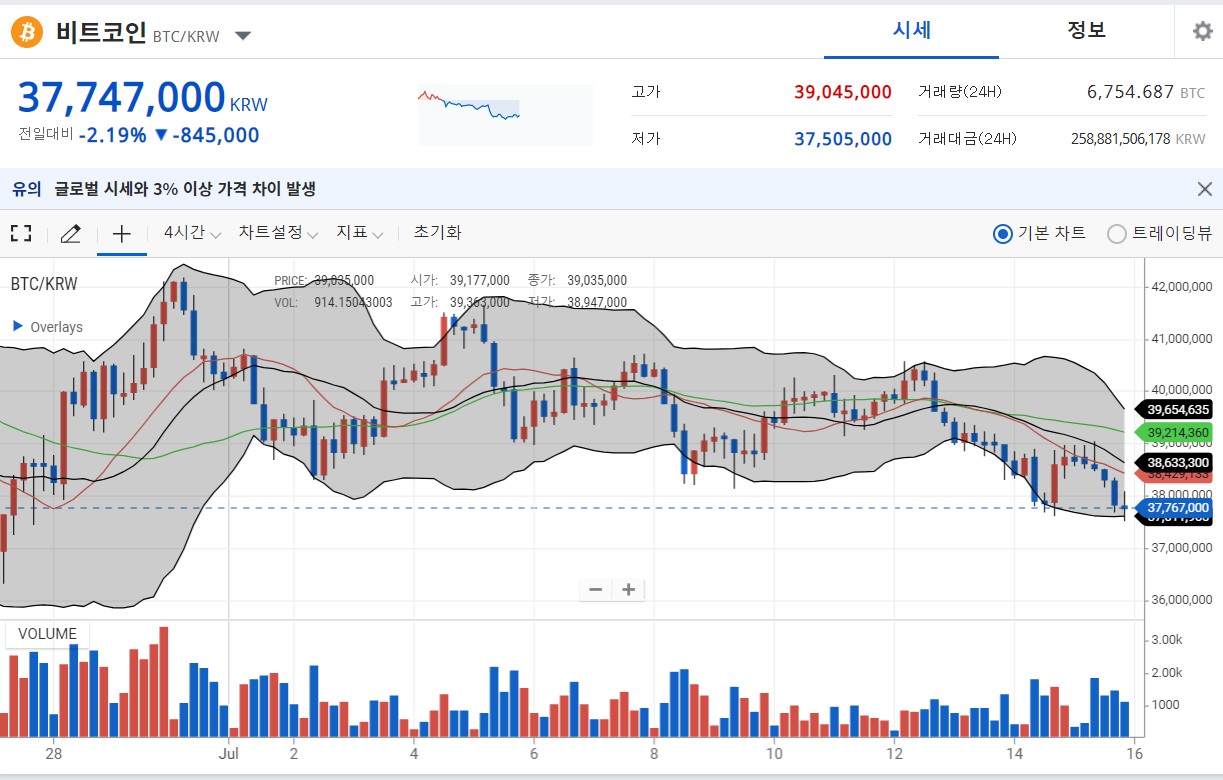The height and width of the screenshot is (780, 1223).
Task: Click the current price 37,747,000
Action: (122, 97)
